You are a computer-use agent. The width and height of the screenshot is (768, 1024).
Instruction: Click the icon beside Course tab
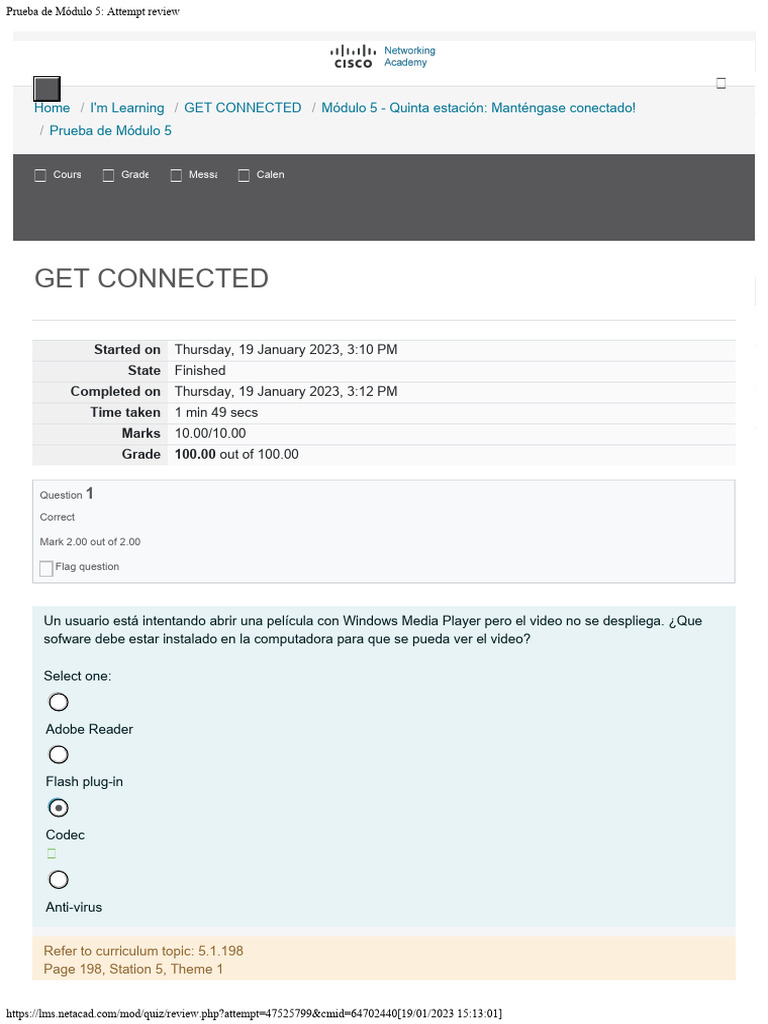pyautogui.click(x=40, y=175)
